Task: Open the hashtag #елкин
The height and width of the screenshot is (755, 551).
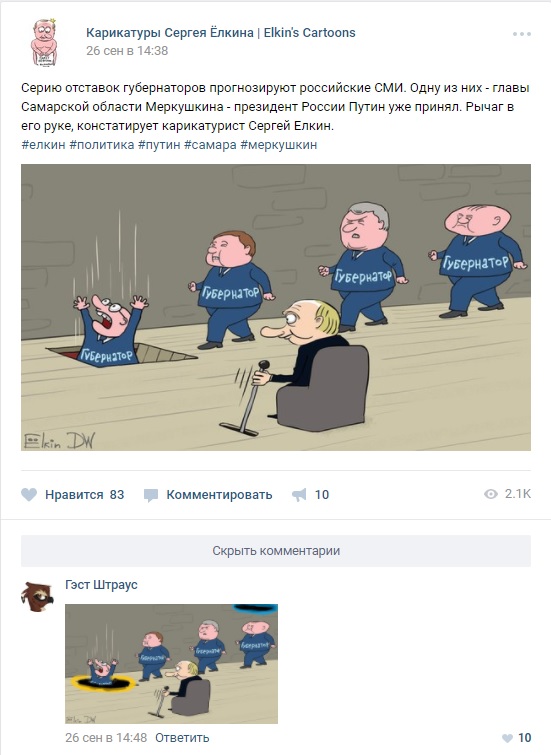Action: 43,145
